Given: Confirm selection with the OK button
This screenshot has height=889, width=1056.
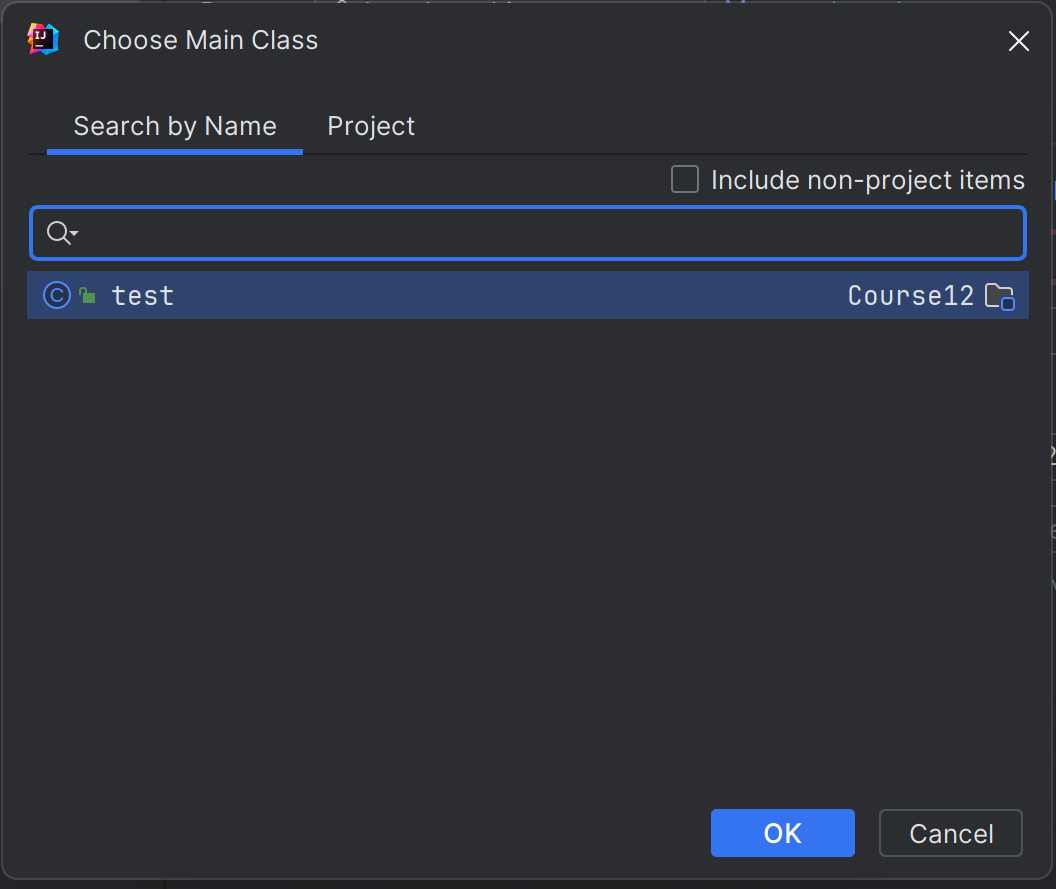Looking at the screenshot, I should pos(782,832).
